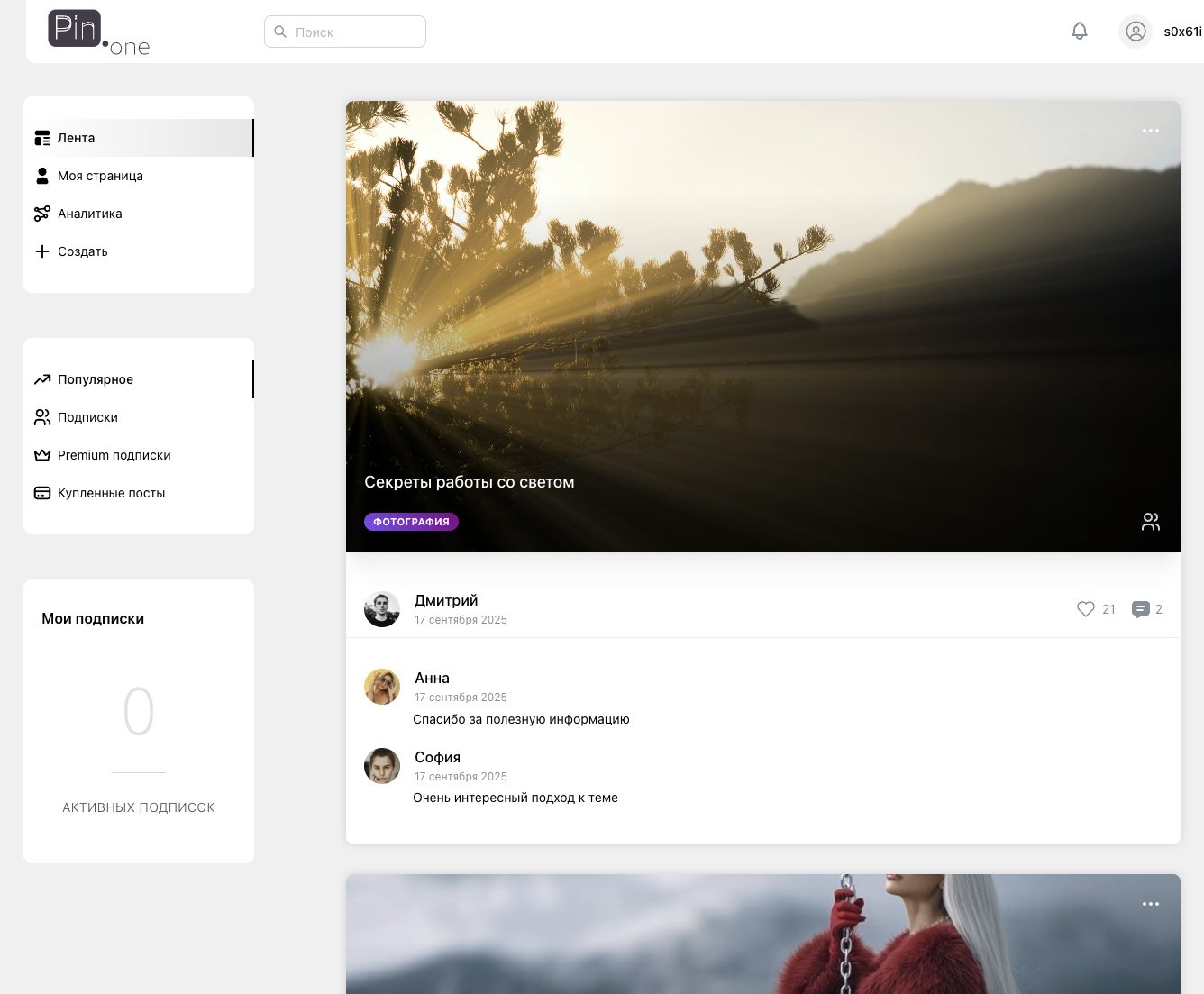Open three-dots menu on red coat post
Viewport: 1204px width, 994px height.
(1150, 904)
